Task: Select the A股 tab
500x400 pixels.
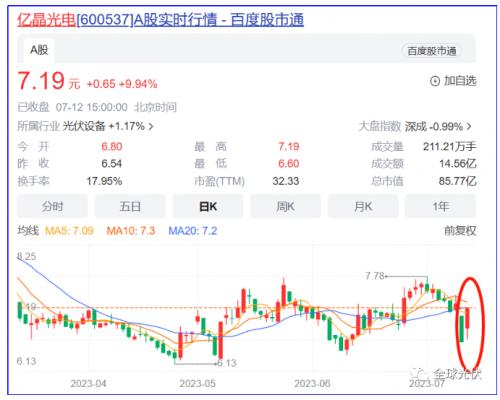Action: [x=39, y=50]
